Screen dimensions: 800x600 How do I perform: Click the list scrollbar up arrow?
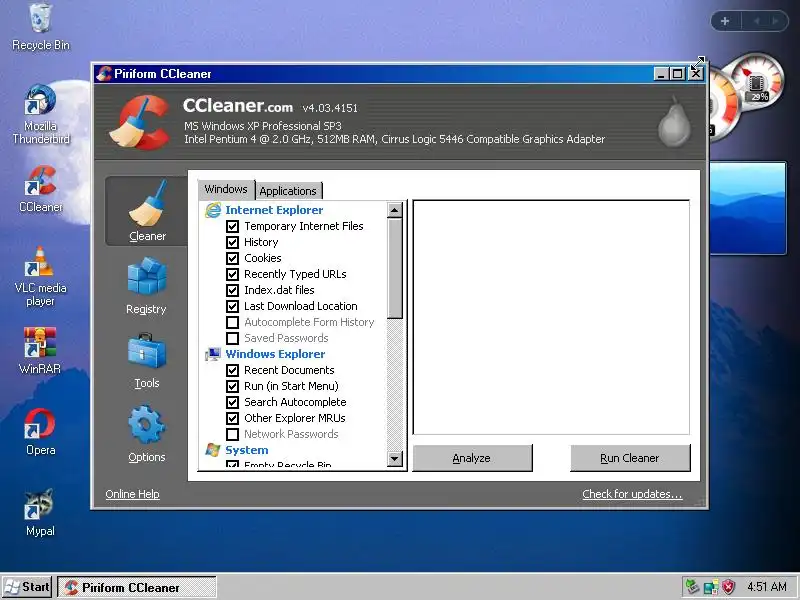(x=394, y=210)
